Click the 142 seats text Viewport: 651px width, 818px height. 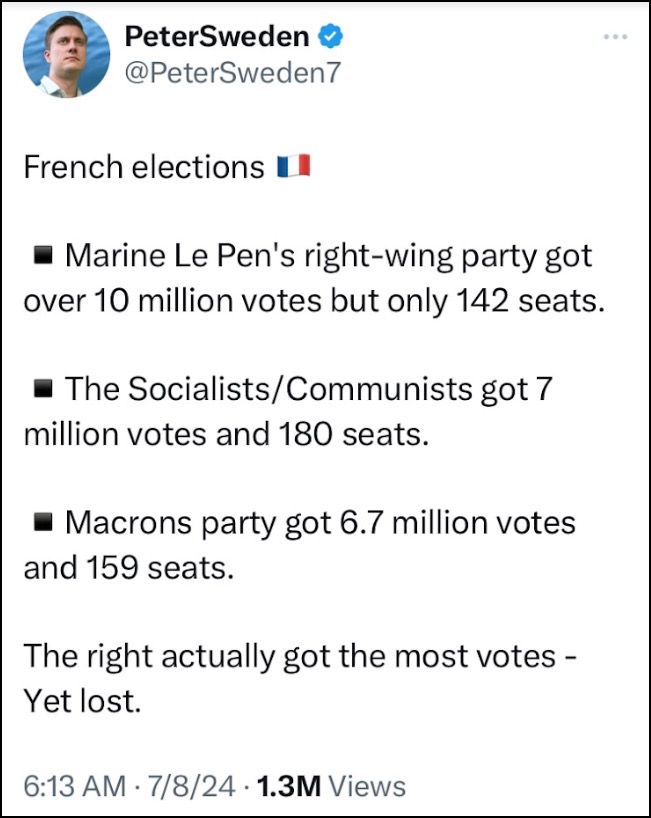(x=531, y=301)
